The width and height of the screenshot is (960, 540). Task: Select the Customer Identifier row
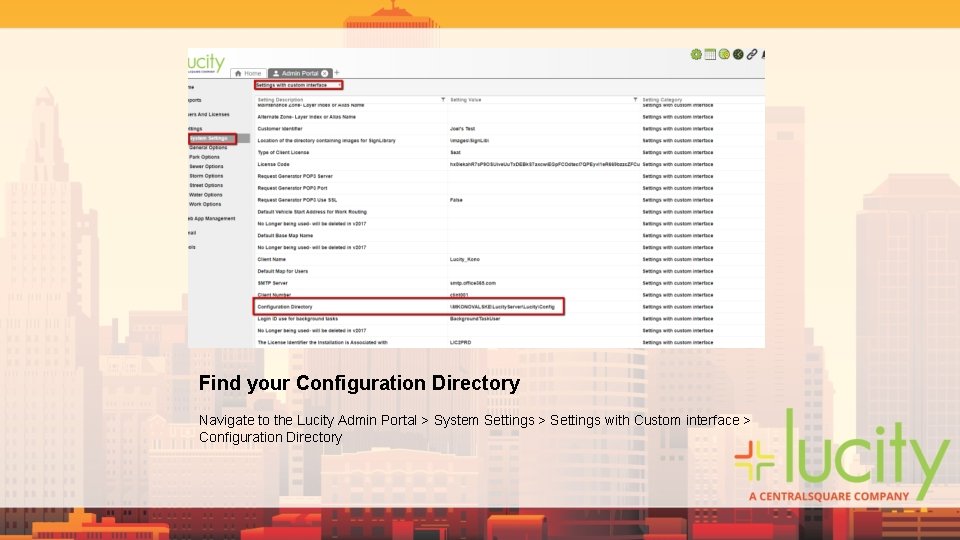[280, 129]
